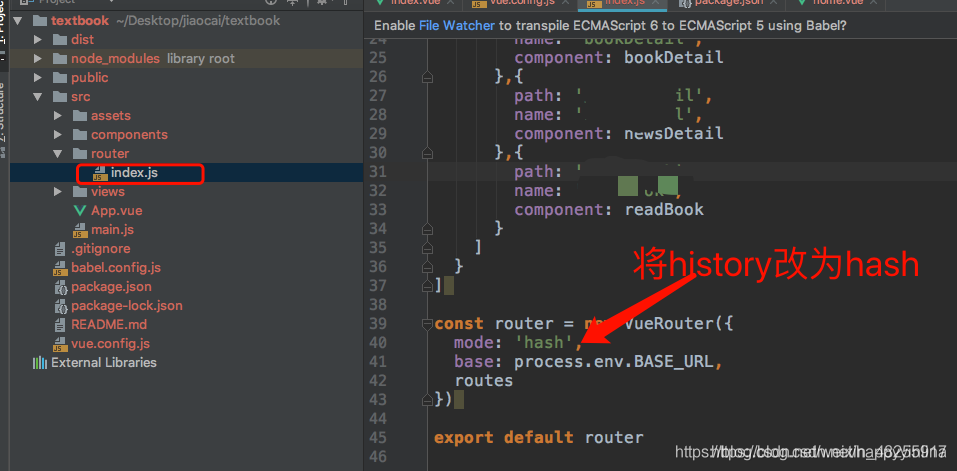The width and height of the screenshot is (957, 471).
Task: Toggle code fold marker at line 34
Action: 427,229
